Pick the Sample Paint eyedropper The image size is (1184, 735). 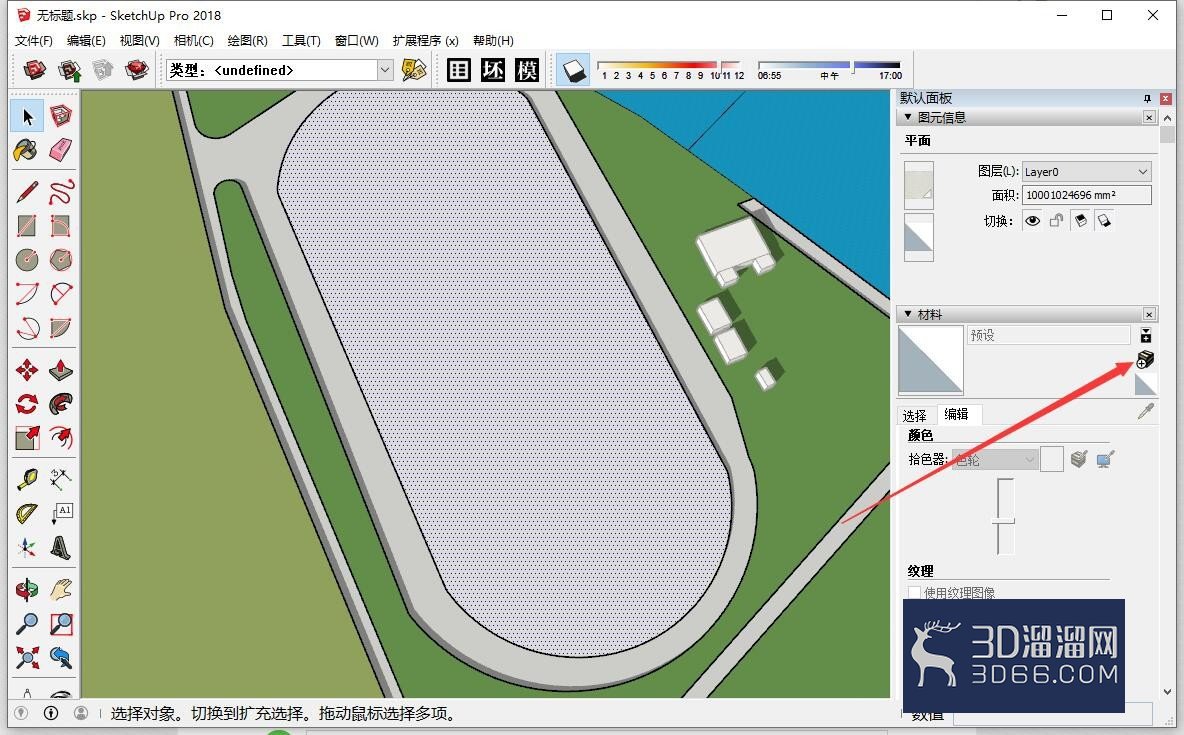(1145, 412)
